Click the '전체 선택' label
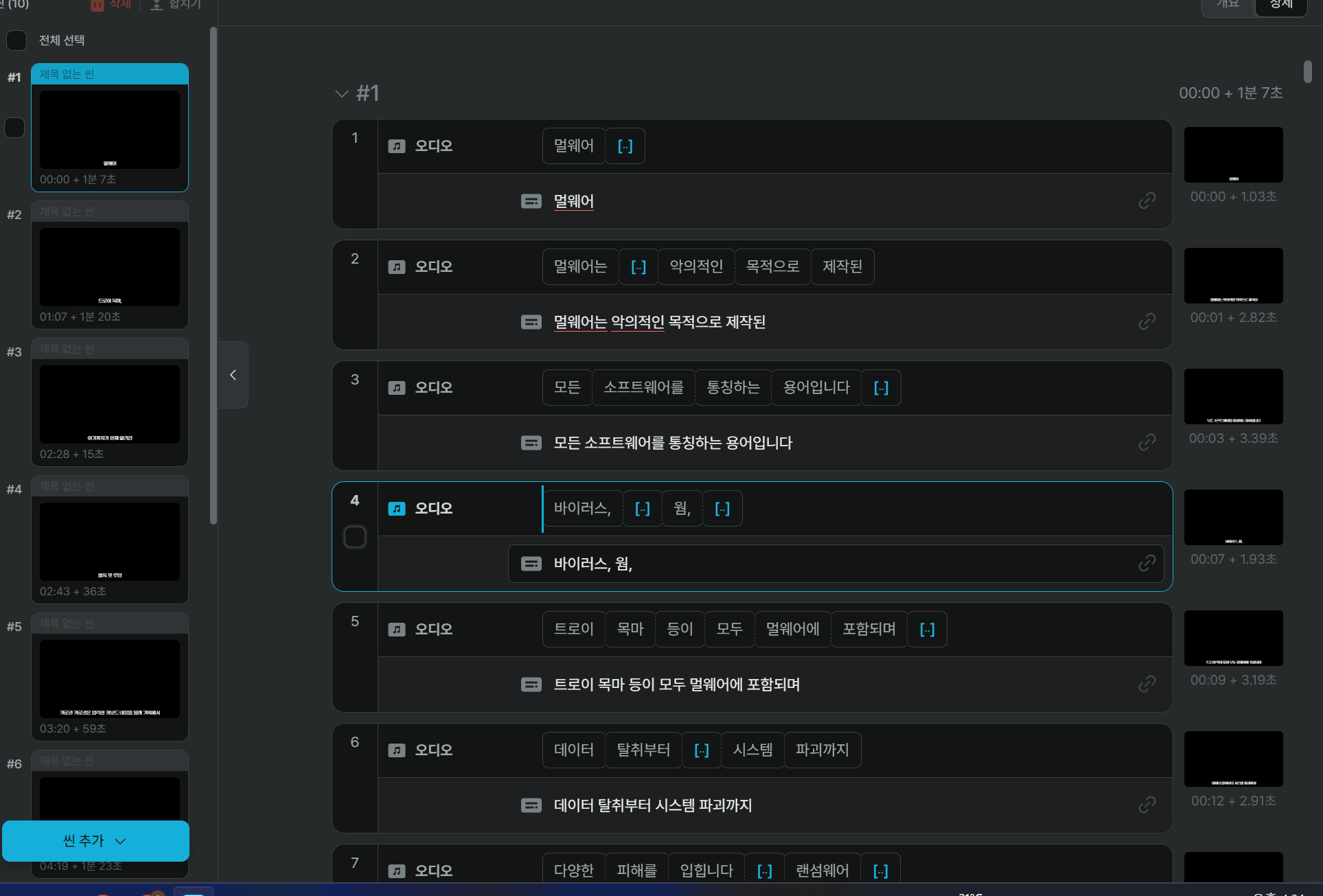Viewport: 1323px width, 896px height. pyautogui.click(x=62, y=41)
